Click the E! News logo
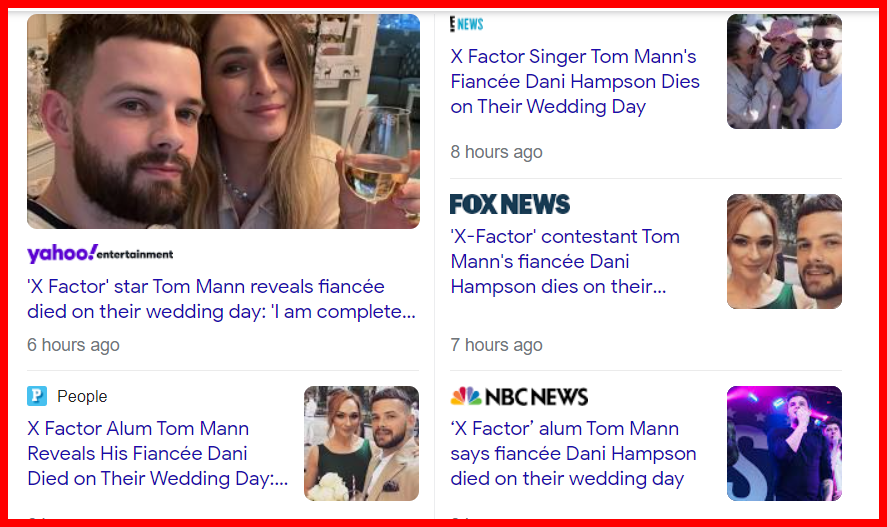This screenshot has width=887, height=527. [467, 24]
